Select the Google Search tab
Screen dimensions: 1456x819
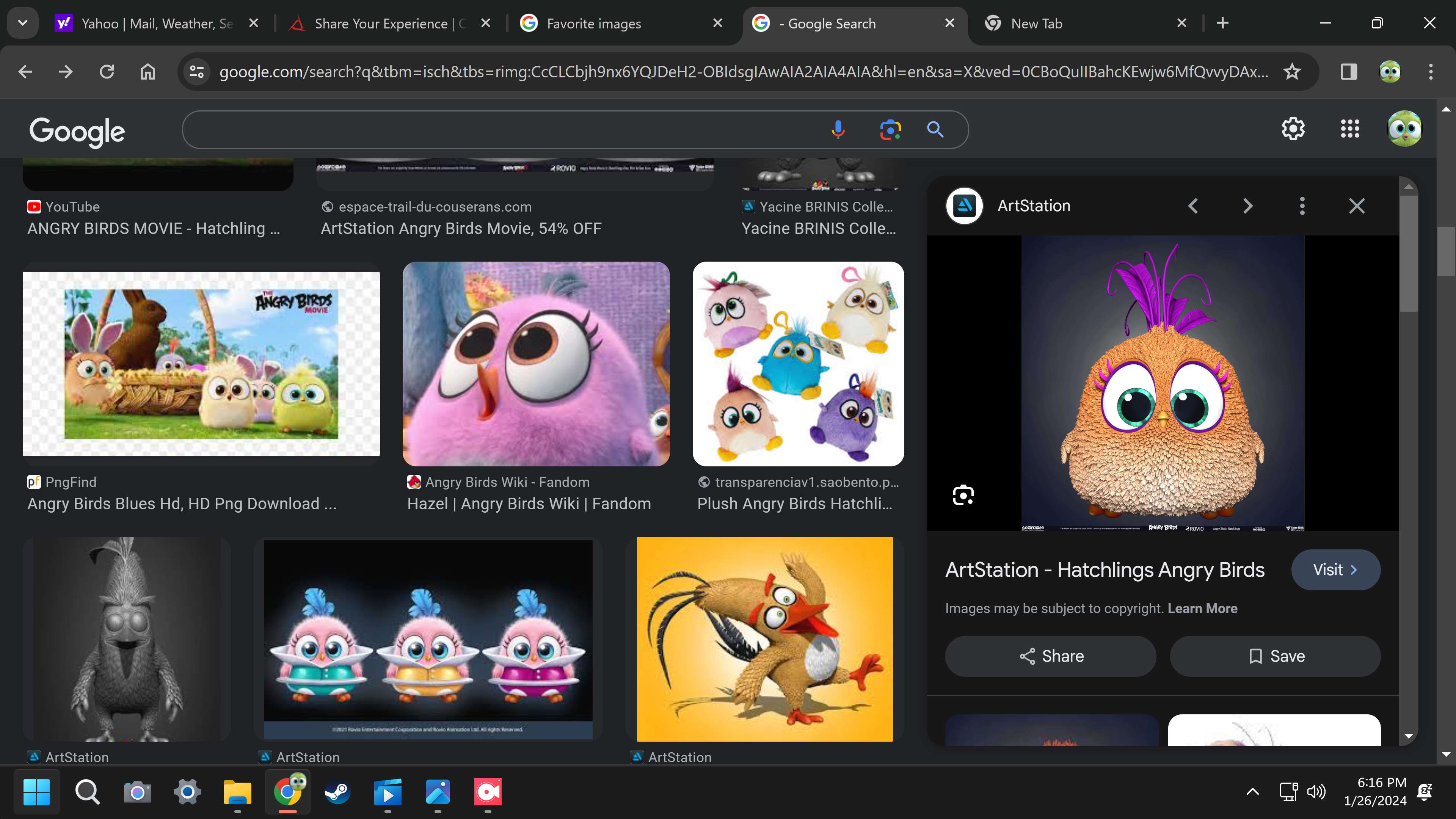855,23
